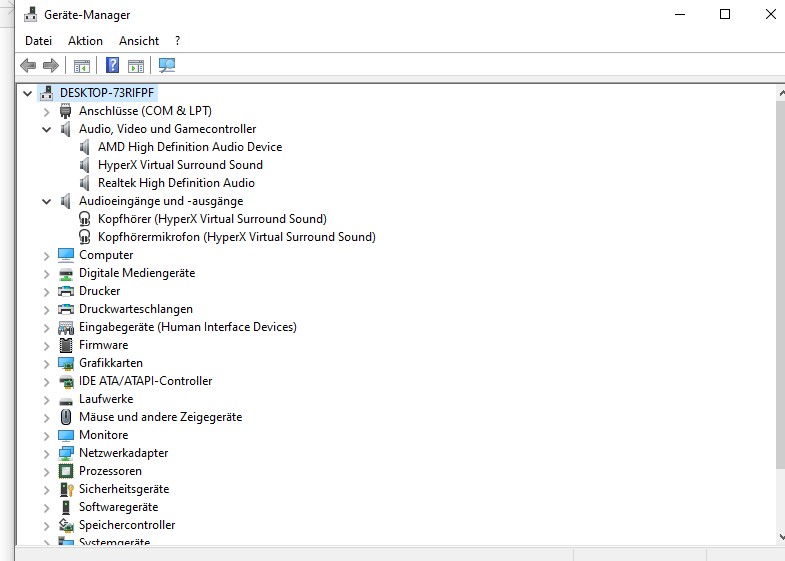
Task: Click the scrollbar down arrow
Action: (781, 537)
